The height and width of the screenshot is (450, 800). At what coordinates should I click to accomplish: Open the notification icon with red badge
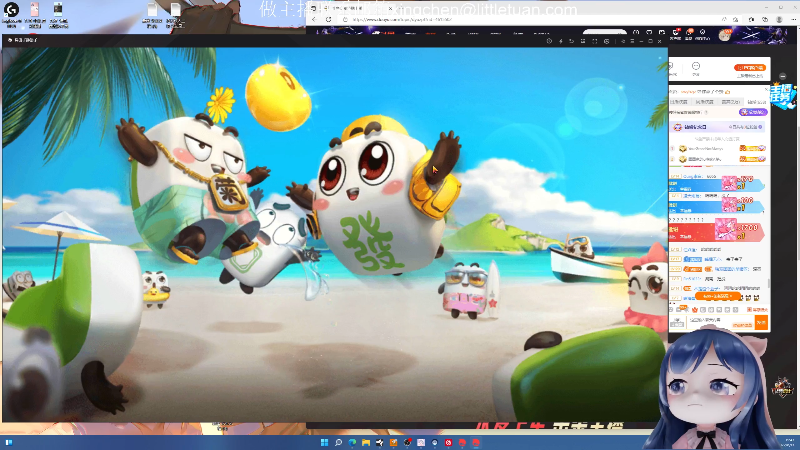coord(676,32)
